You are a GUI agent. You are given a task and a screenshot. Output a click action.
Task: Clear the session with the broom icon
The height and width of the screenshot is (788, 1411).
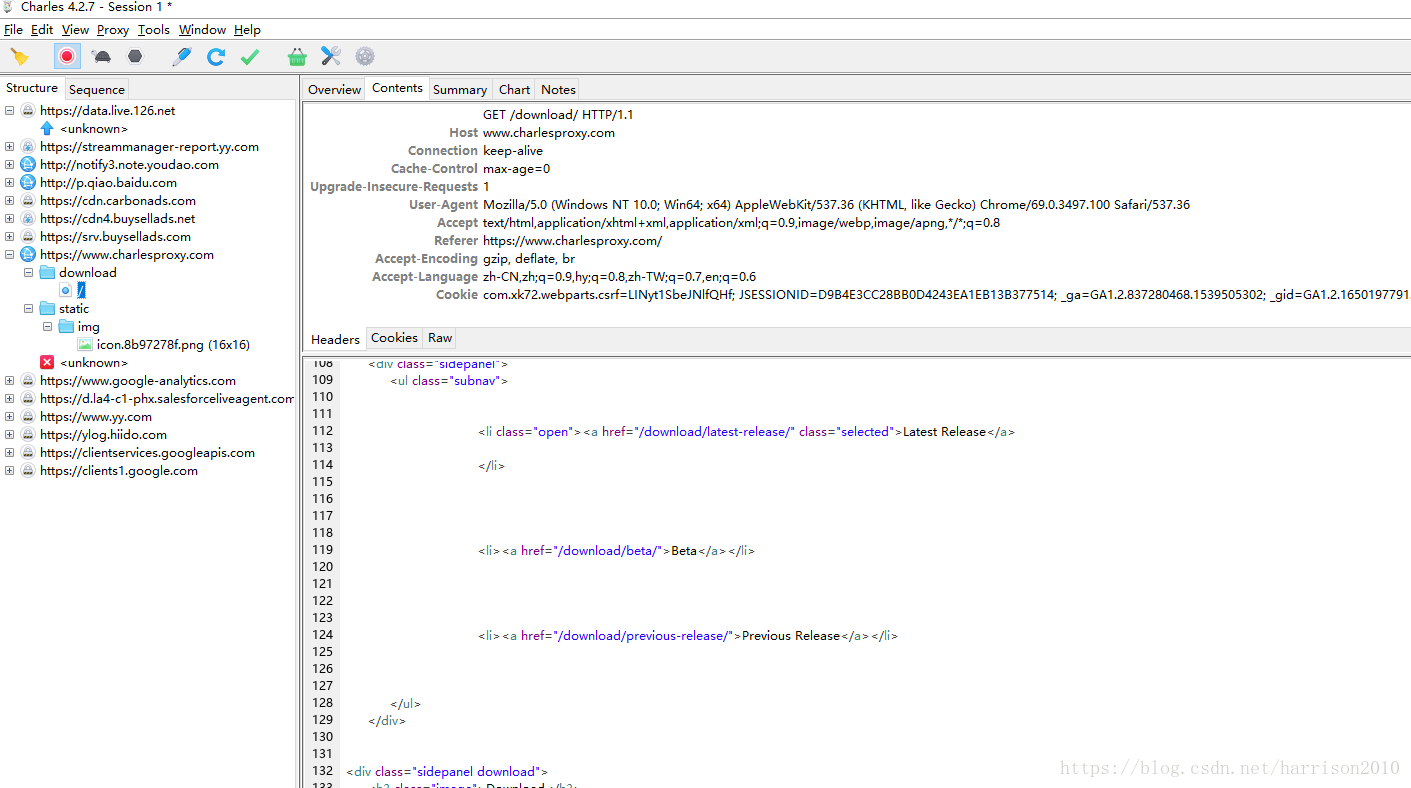(20, 57)
